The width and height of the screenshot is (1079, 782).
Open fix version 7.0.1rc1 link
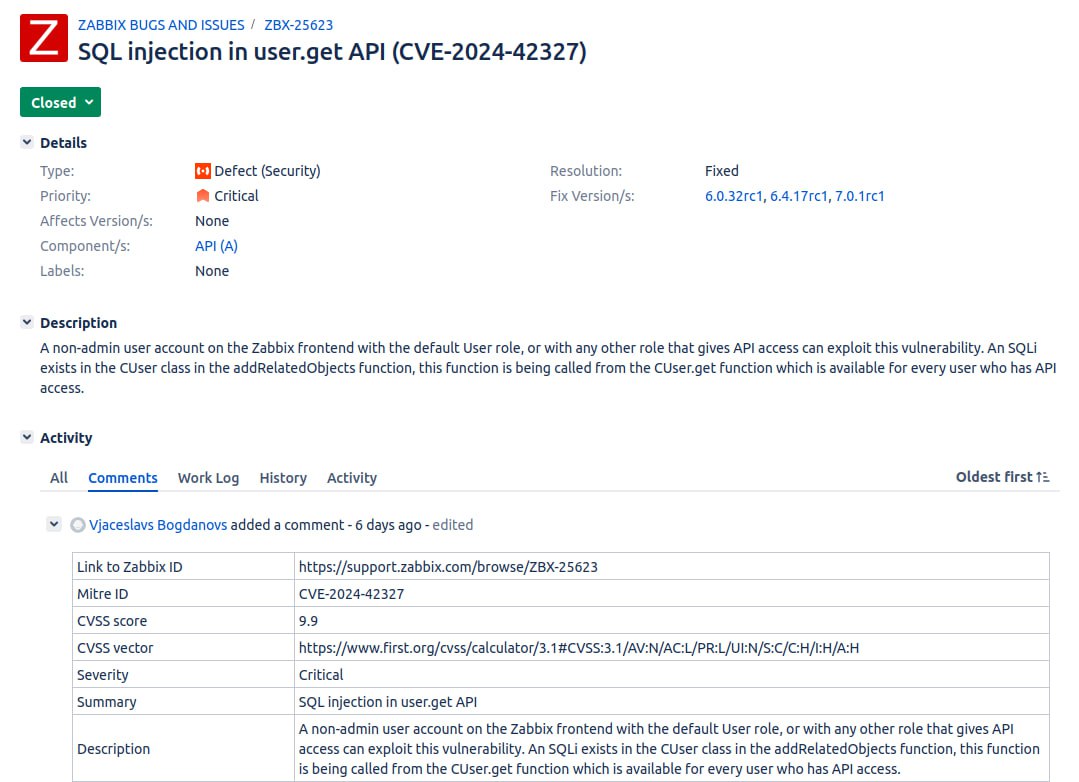point(859,196)
